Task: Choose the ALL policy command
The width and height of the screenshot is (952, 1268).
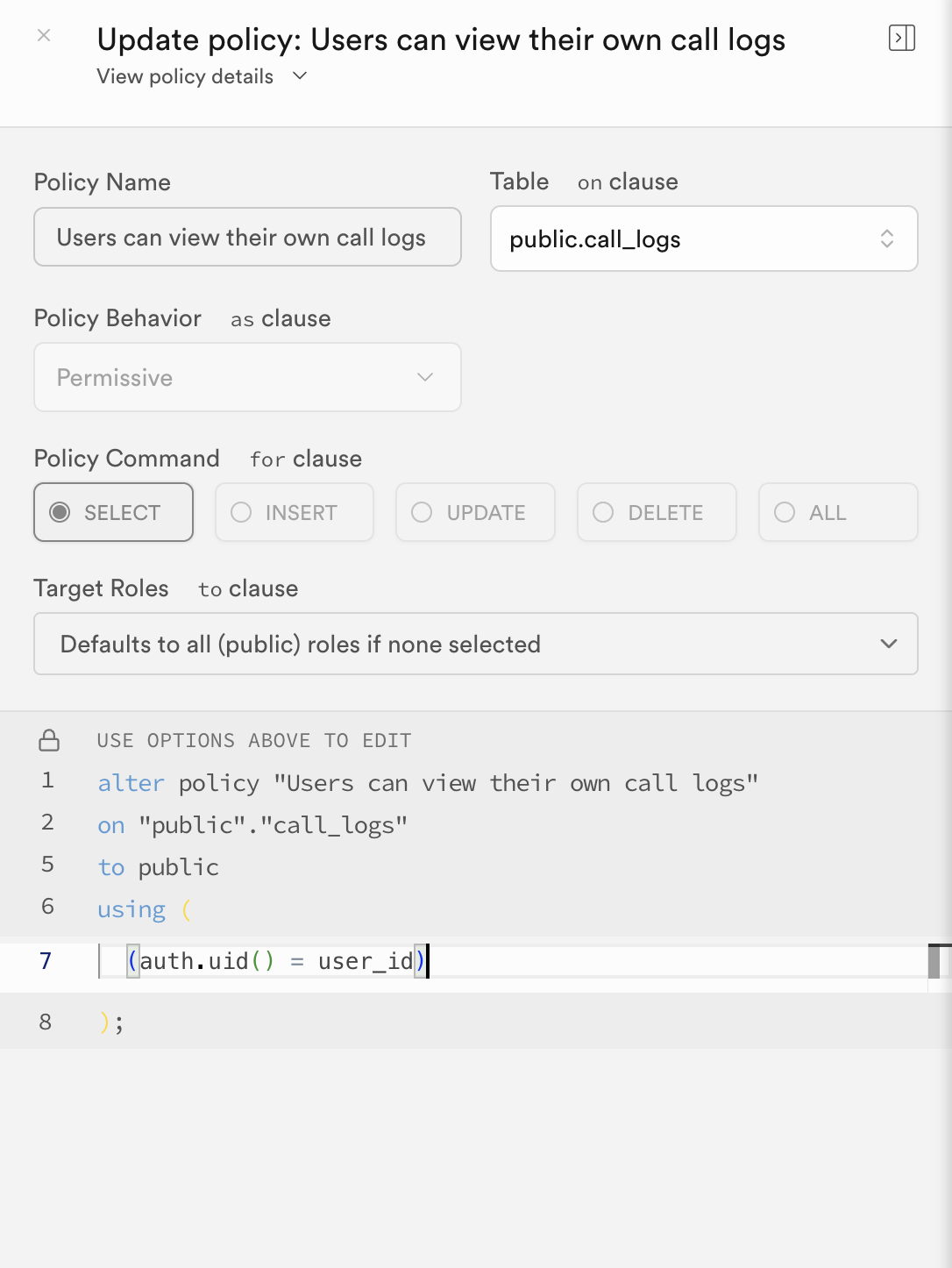Action: 838,512
